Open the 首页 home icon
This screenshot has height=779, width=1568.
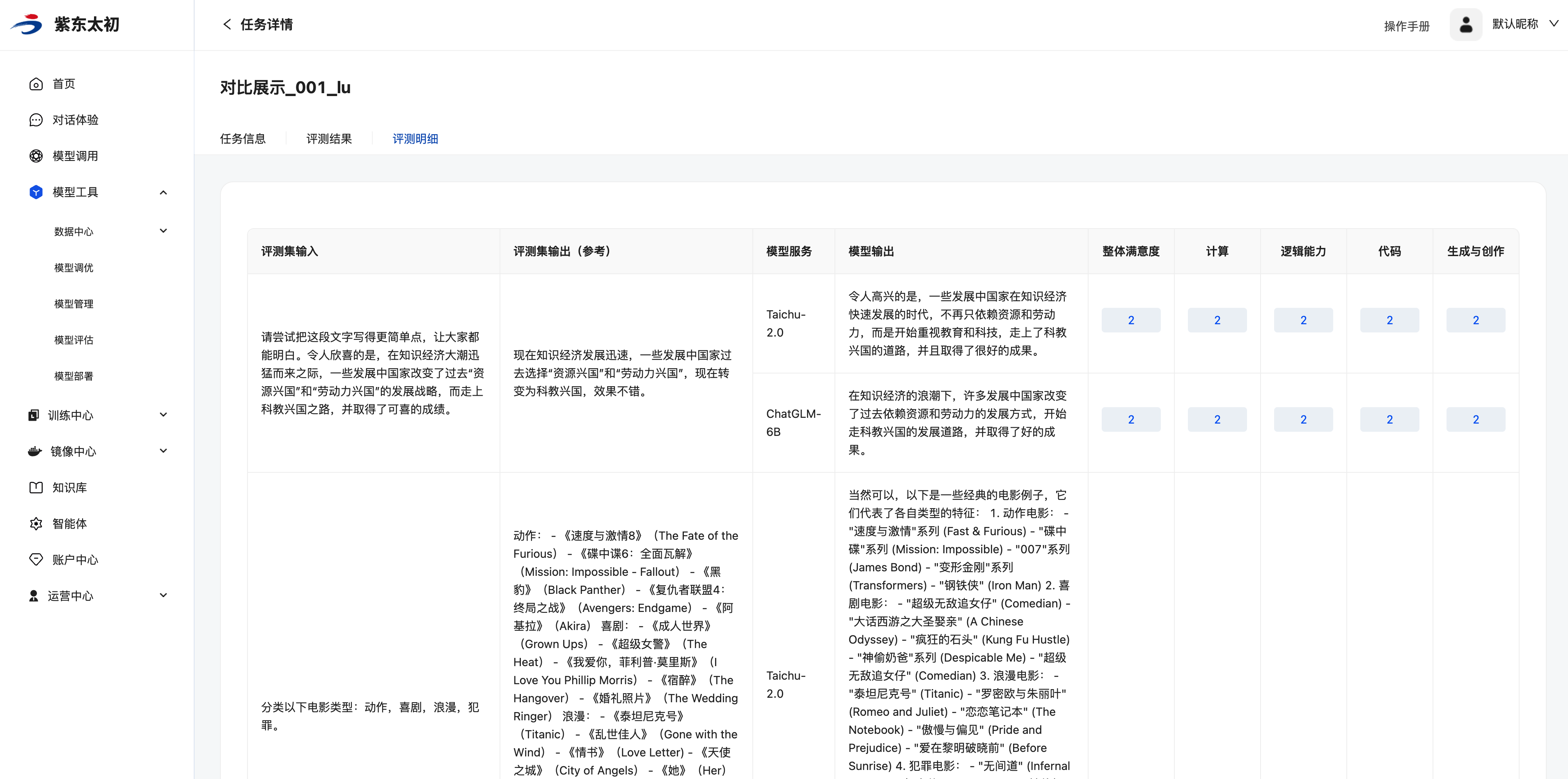36,84
